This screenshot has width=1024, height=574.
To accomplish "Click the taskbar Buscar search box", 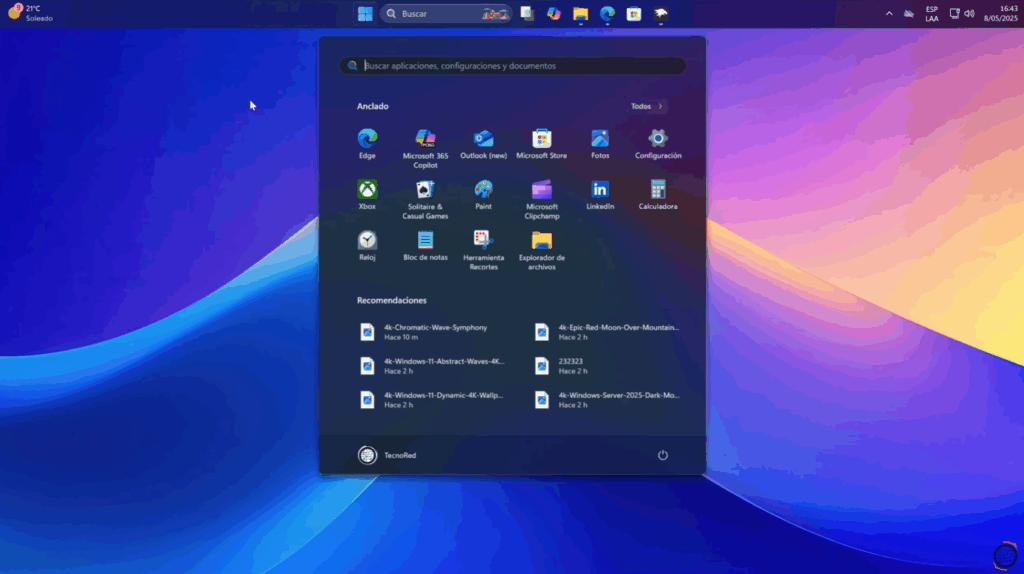I will 446,14.
